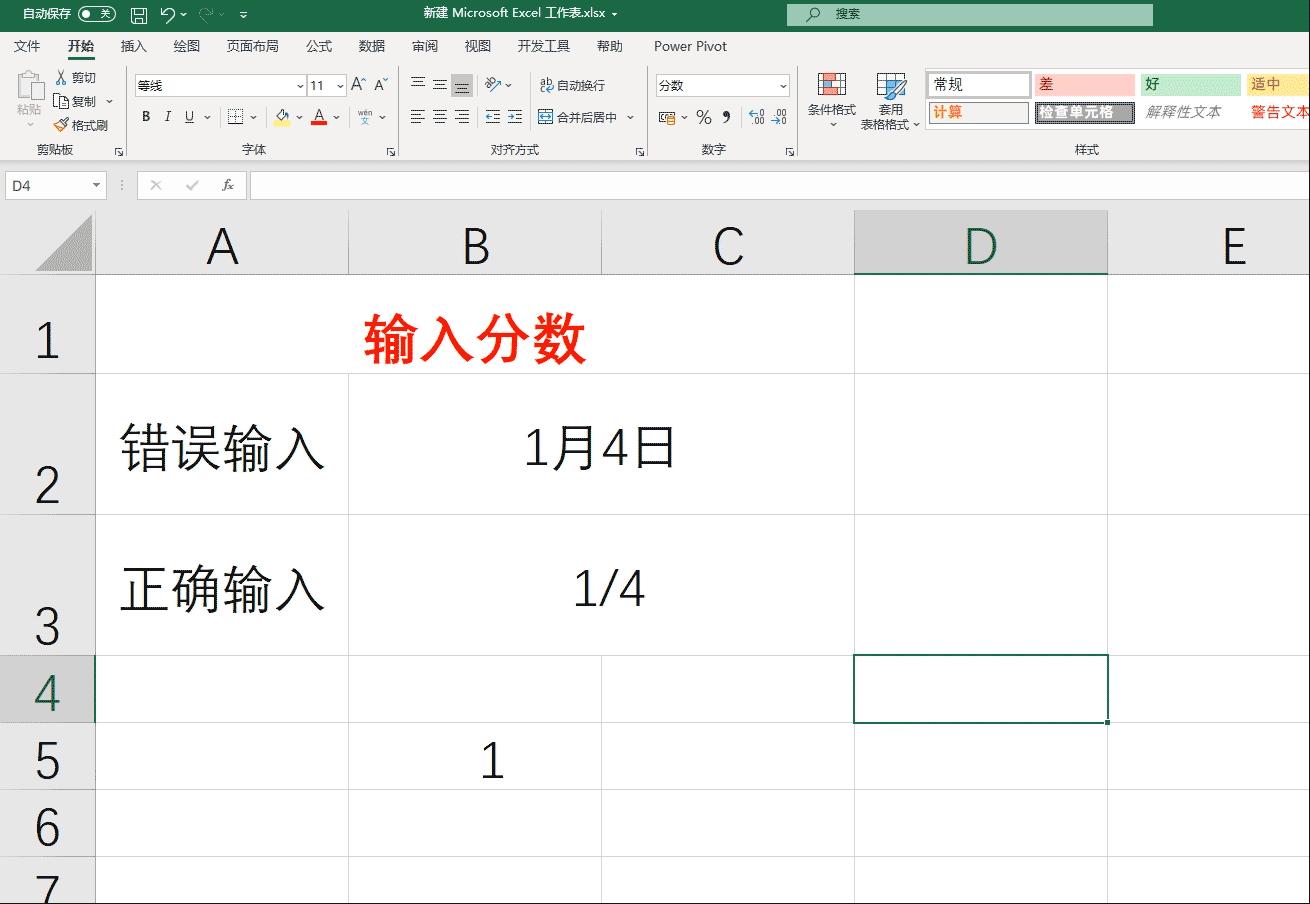The width and height of the screenshot is (1310, 904).
Task: Apply underline using the U icon
Action: pos(187,117)
